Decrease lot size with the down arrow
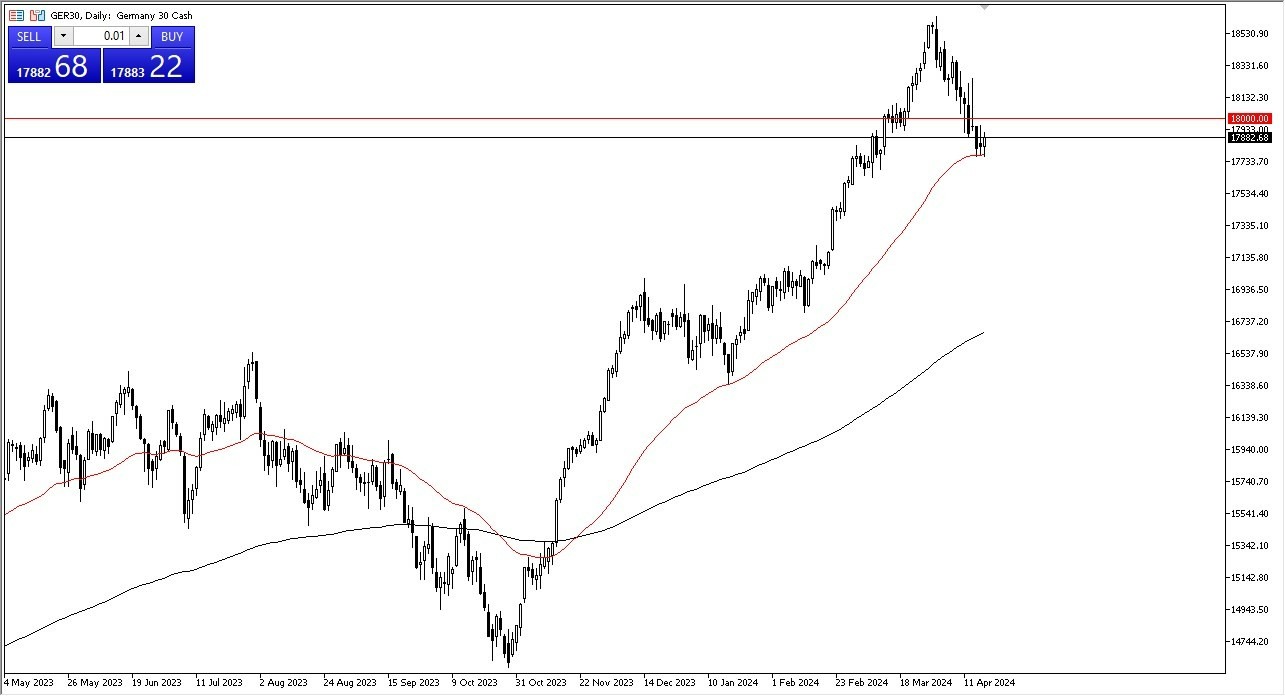The width and height of the screenshot is (1285, 696). 62,37
